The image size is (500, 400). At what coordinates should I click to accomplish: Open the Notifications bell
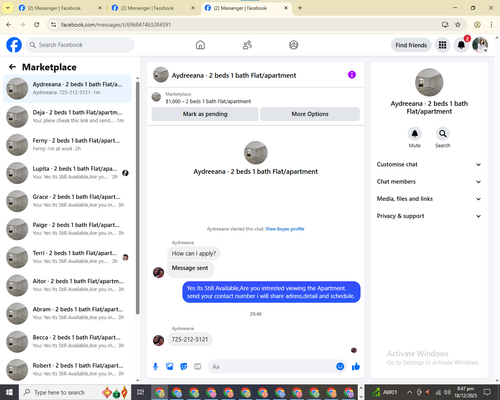click(461, 45)
